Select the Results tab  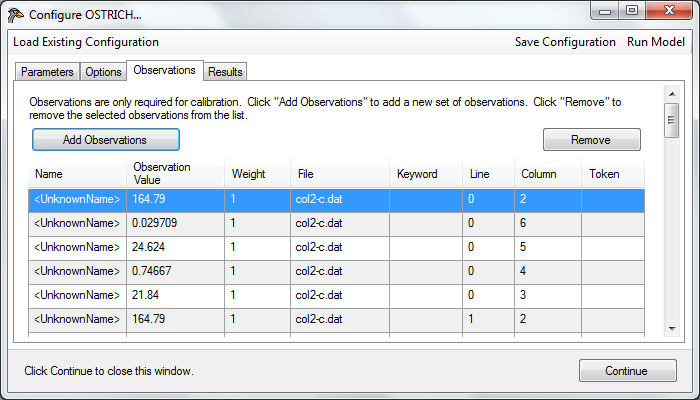tap(225, 72)
